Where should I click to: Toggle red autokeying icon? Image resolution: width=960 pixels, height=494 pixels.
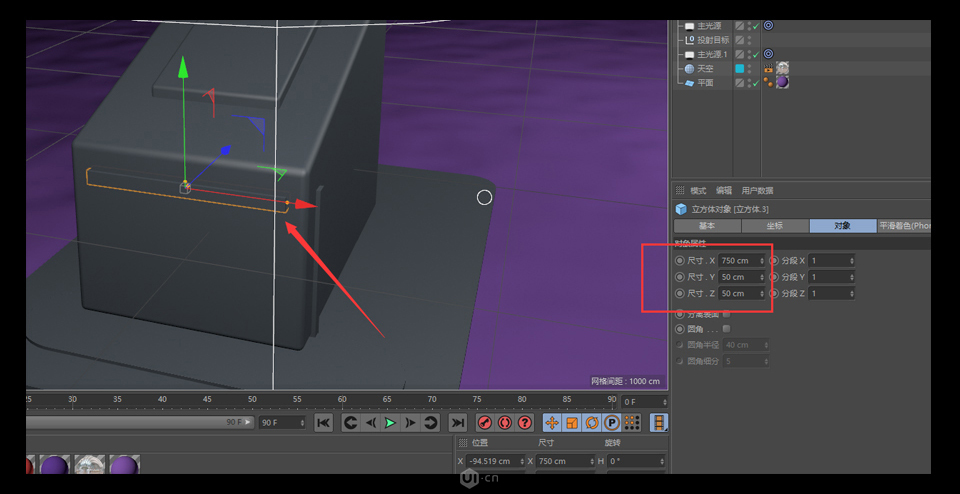[504, 422]
